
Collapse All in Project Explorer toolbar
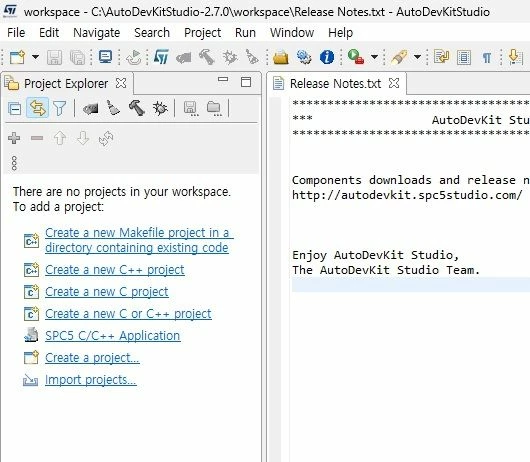[15, 108]
